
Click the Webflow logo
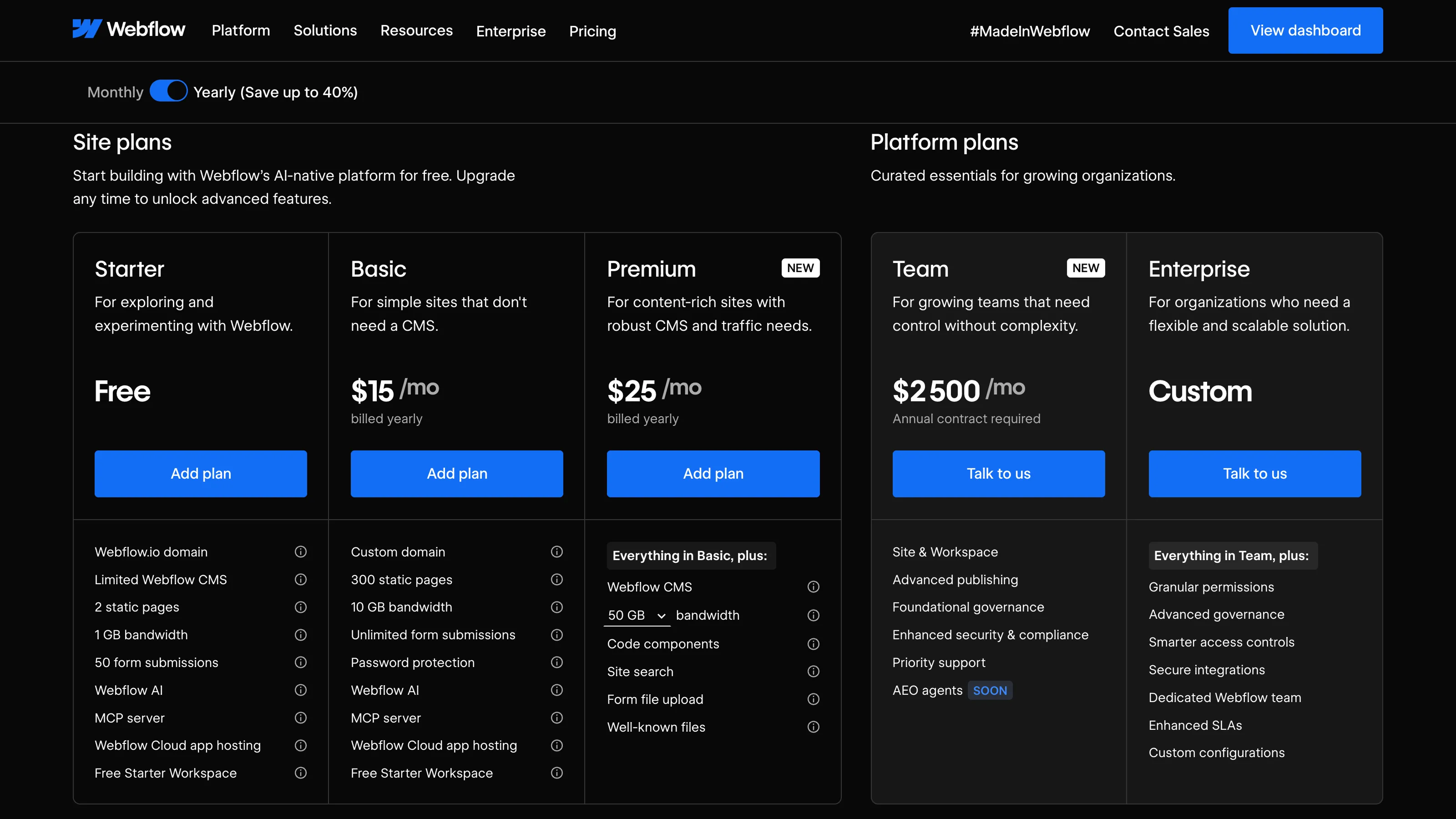(129, 30)
